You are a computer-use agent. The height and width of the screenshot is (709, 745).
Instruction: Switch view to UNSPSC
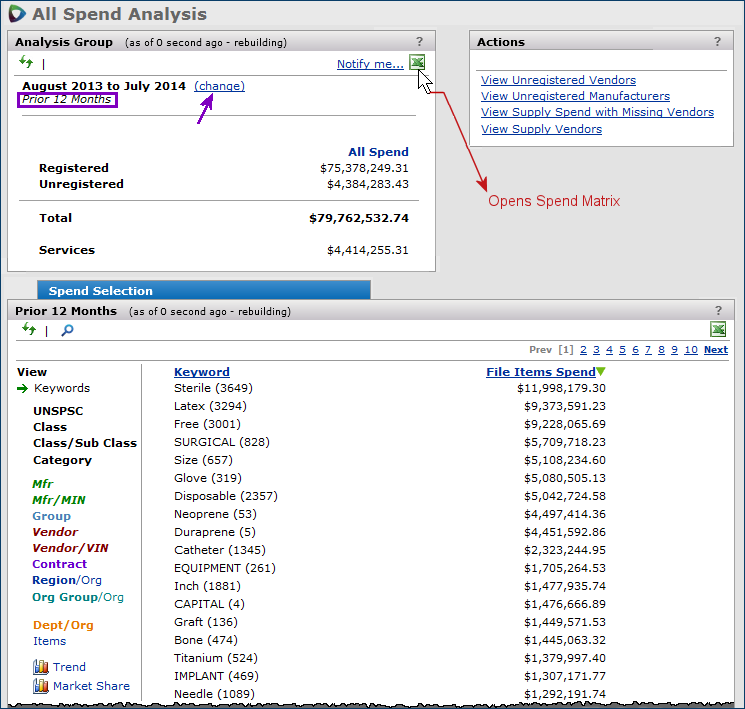(x=58, y=411)
